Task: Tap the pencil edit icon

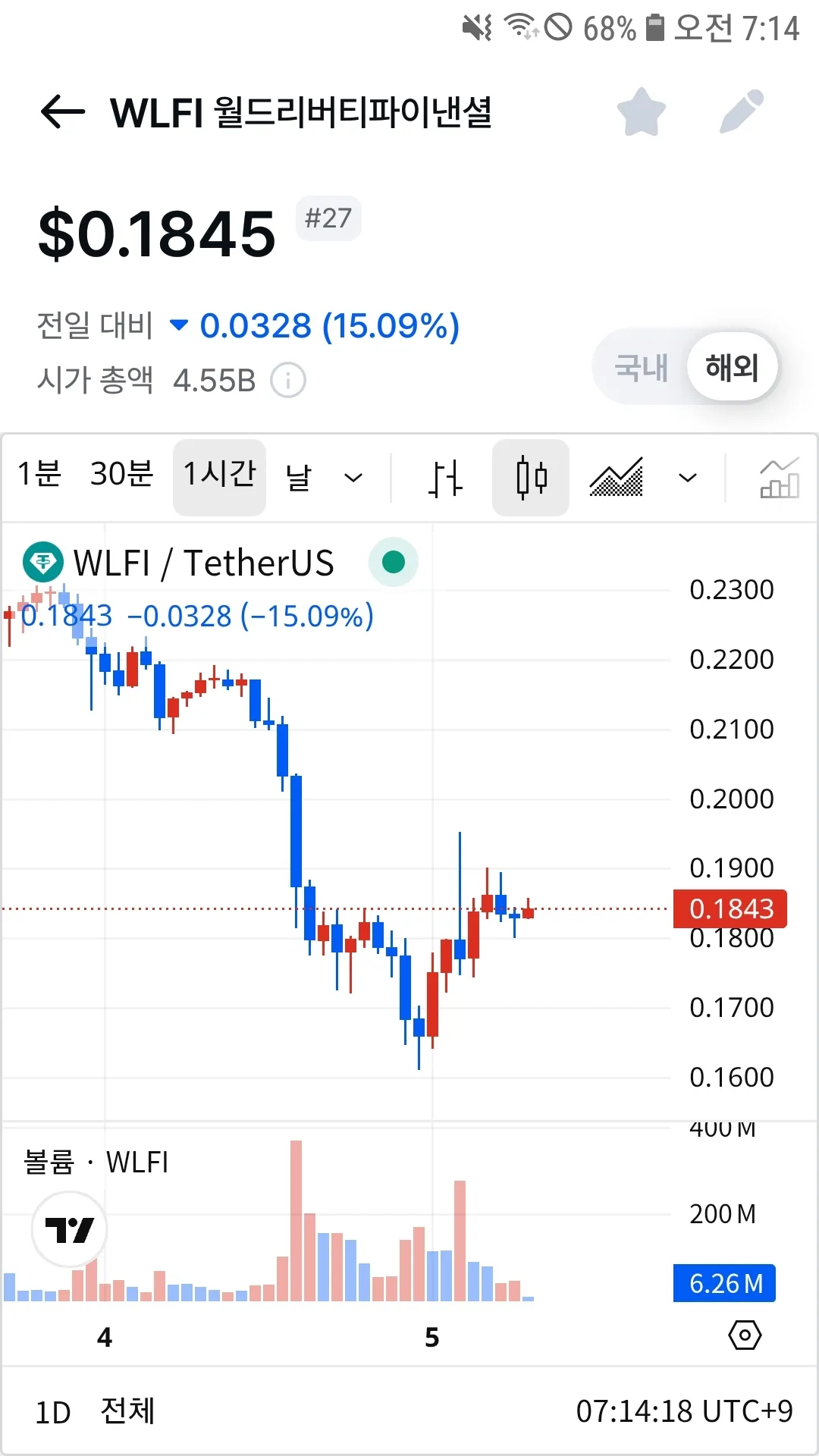Action: [x=741, y=112]
